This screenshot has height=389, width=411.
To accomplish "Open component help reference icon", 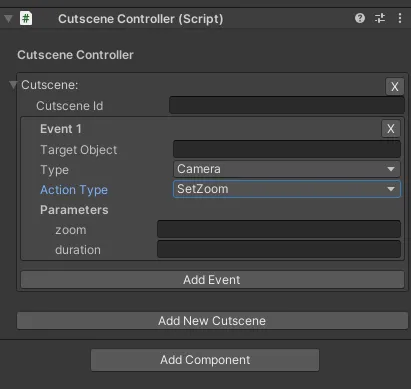I will pos(360,18).
